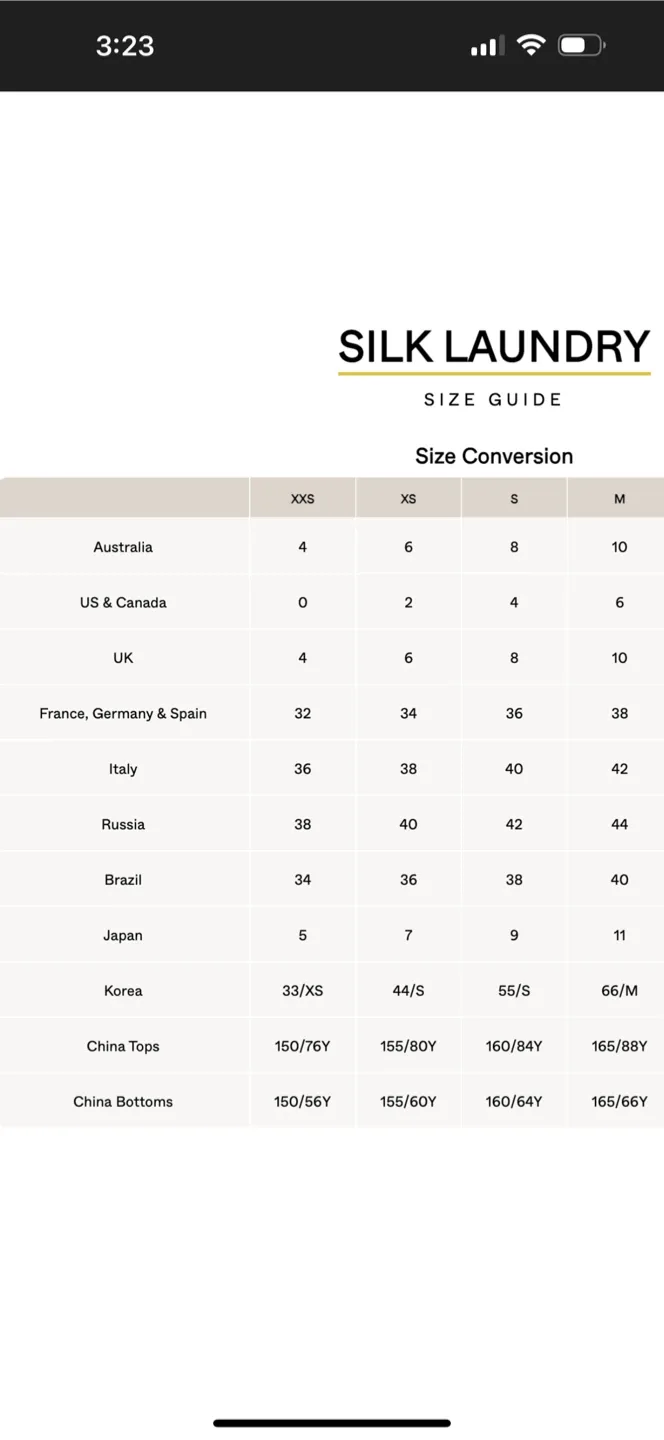Screen dimensions: 664x1440
Task: Tap the M column header
Action: (619, 498)
